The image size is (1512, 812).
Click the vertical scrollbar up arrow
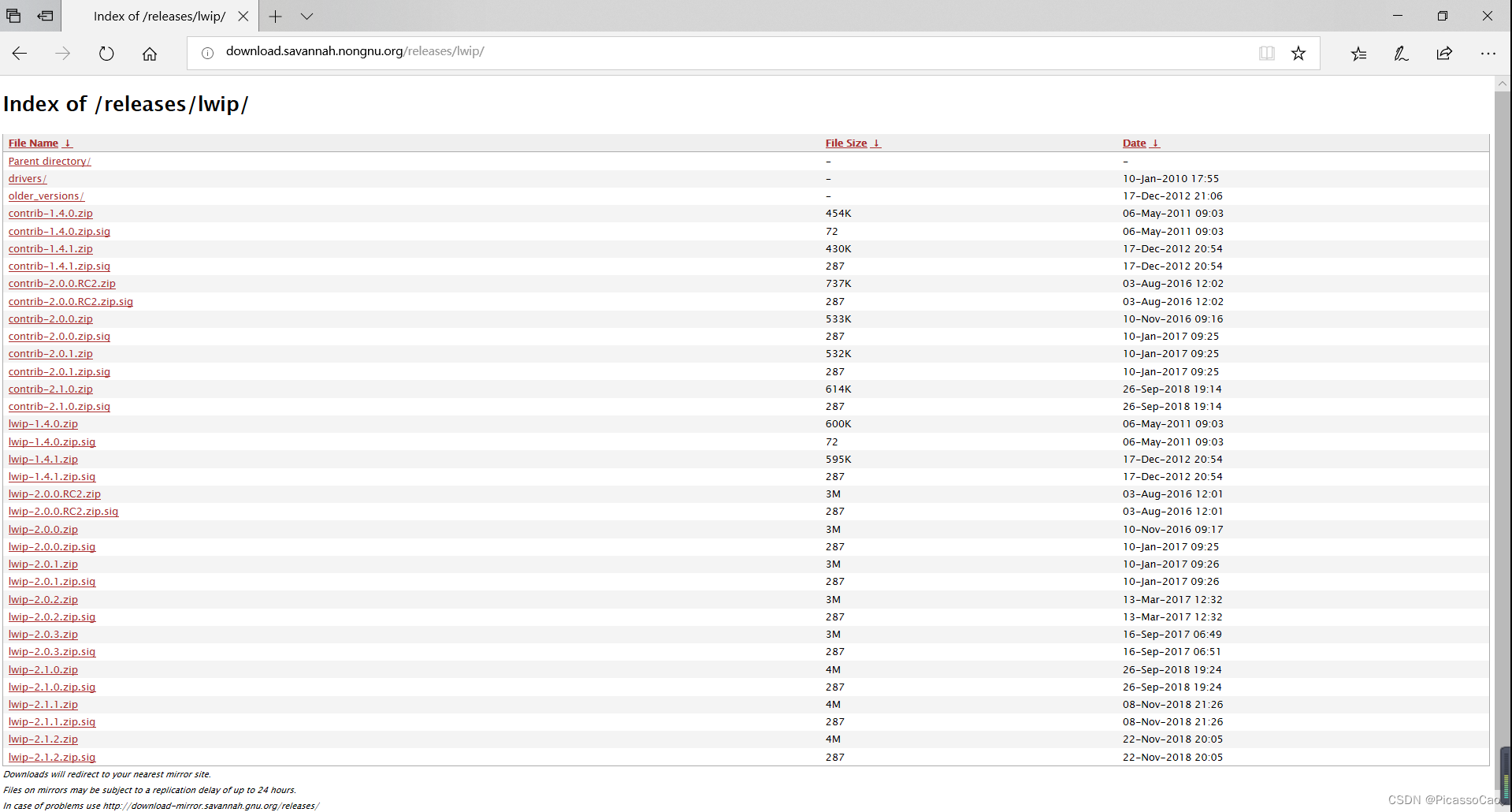tap(1503, 83)
